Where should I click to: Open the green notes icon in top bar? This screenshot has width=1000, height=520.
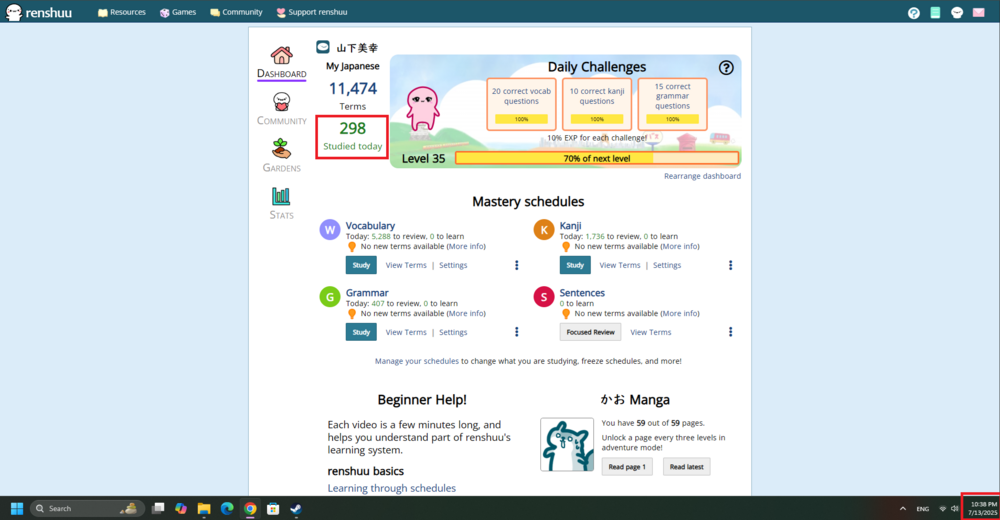tap(935, 13)
